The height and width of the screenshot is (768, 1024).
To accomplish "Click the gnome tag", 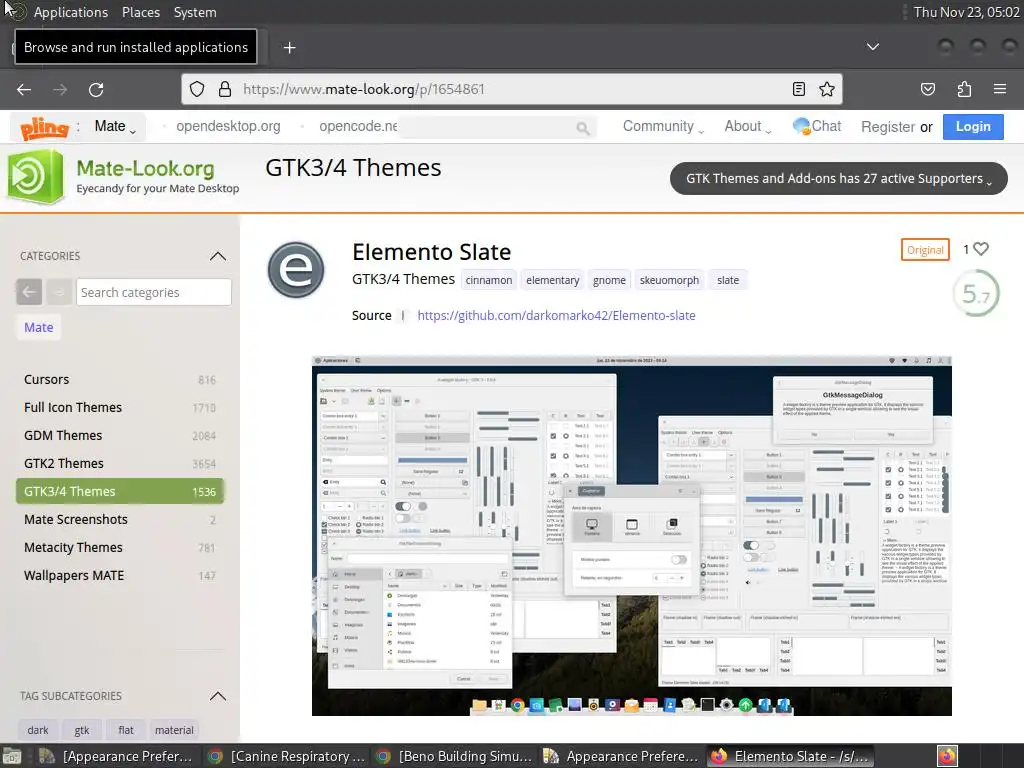I will click(609, 280).
